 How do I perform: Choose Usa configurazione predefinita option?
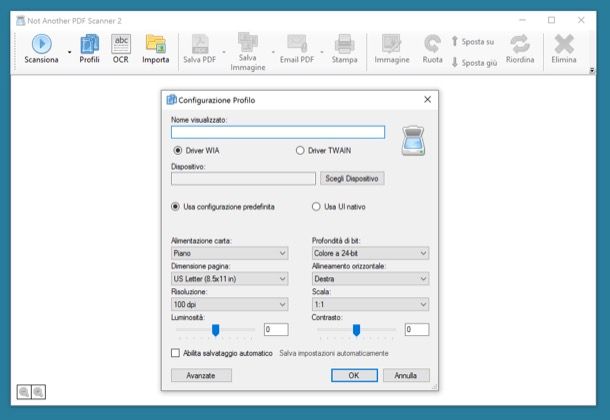(x=175, y=206)
